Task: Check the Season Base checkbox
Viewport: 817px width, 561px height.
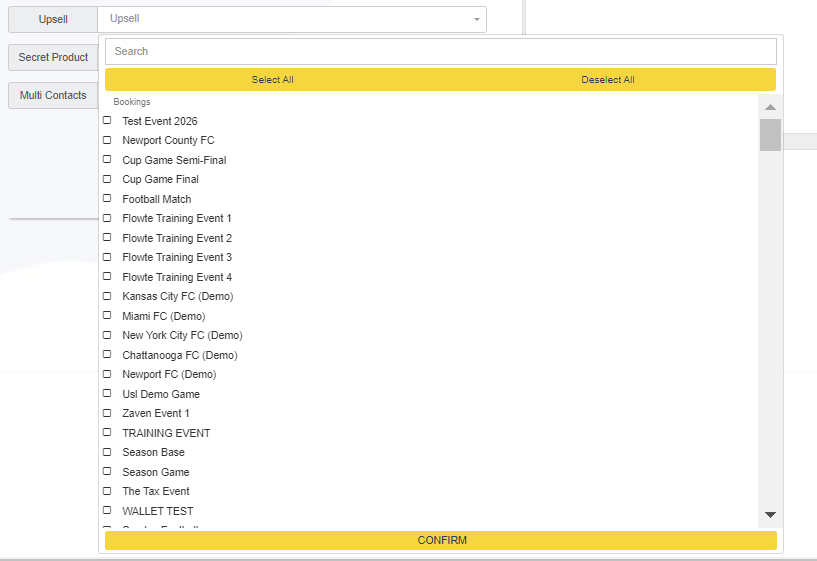Action: (x=107, y=452)
